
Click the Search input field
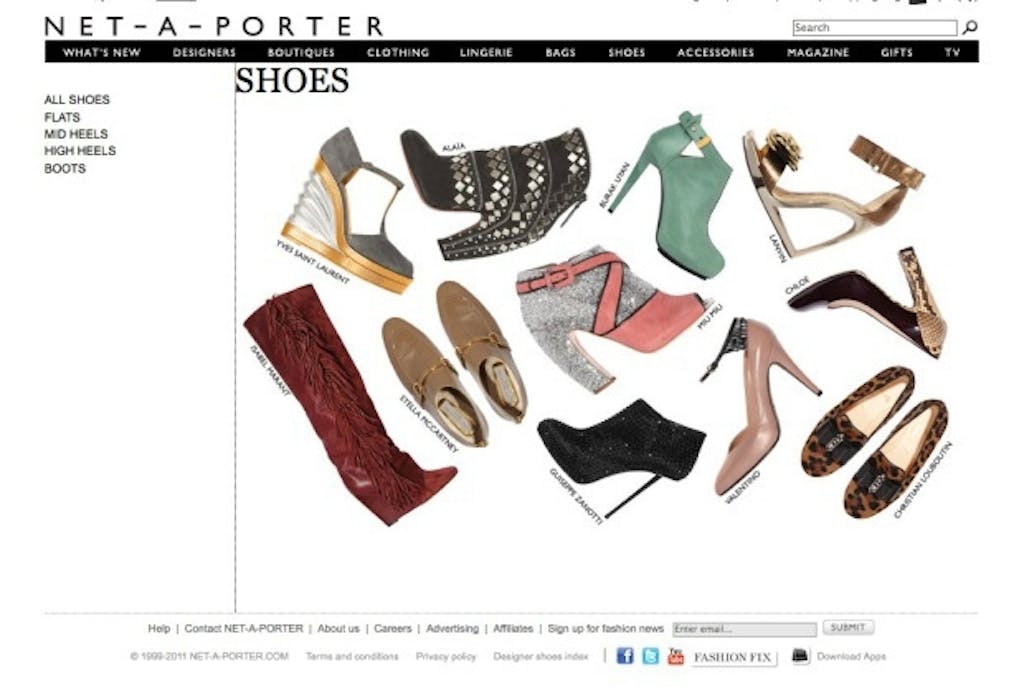(x=874, y=27)
